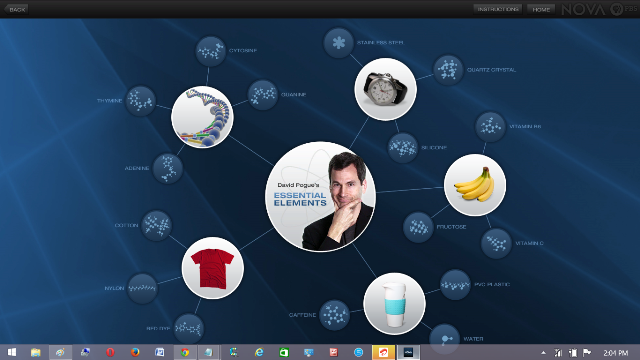This screenshot has height=360, width=640.
Task: Switch to Google Chrome in taskbar
Action: tap(185, 352)
